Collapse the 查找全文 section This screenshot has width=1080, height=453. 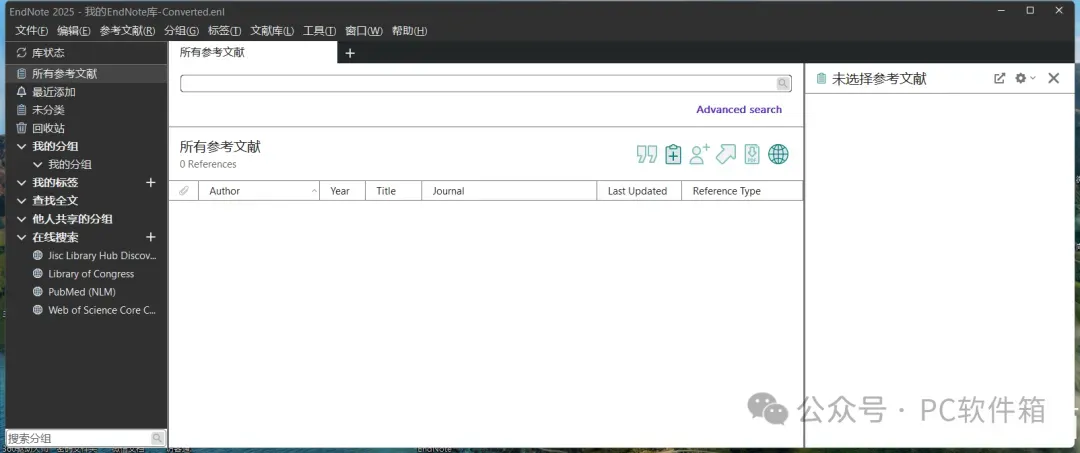click(x=21, y=201)
